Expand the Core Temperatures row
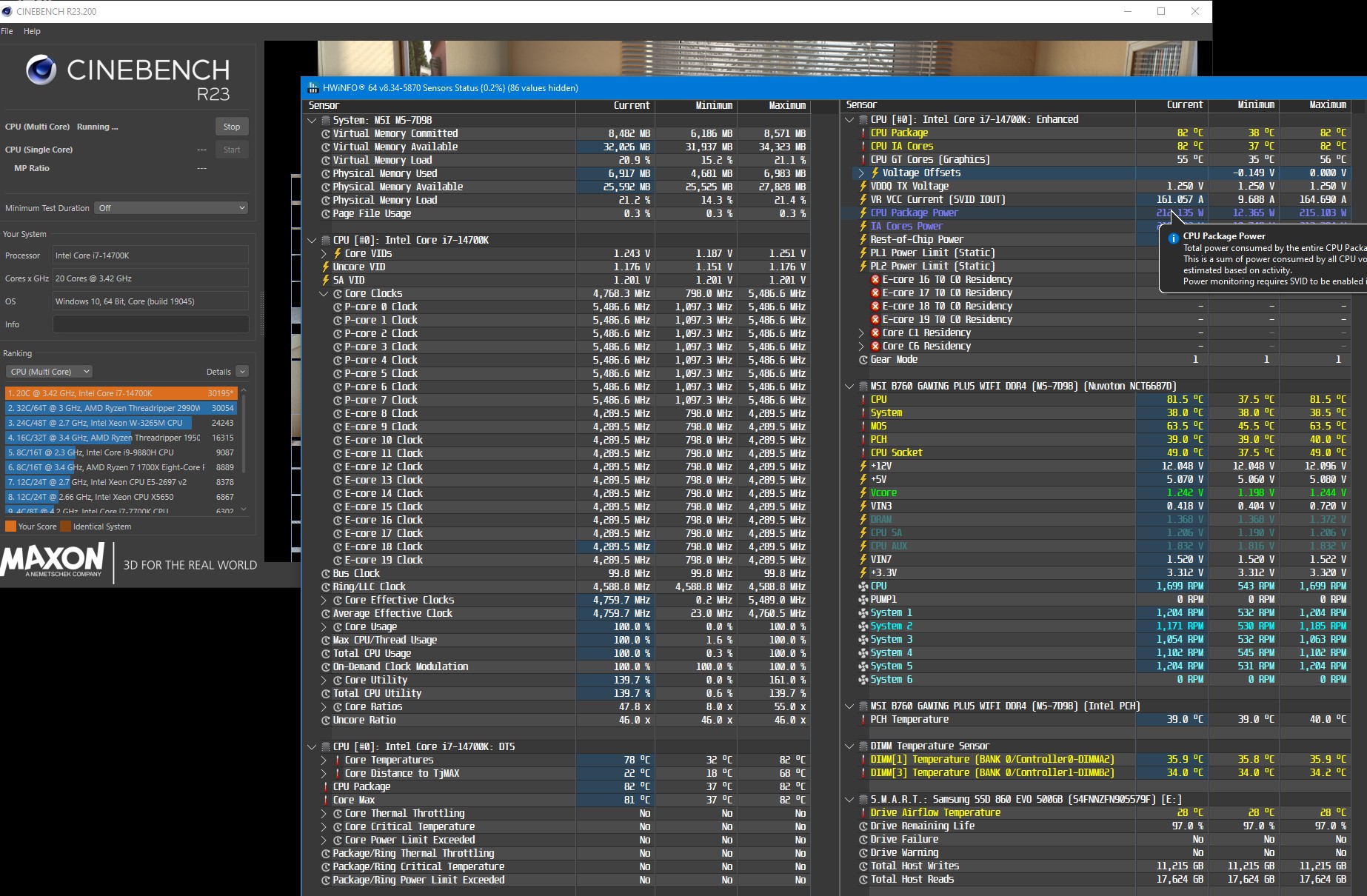The image size is (1367, 896). pos(324,760)
